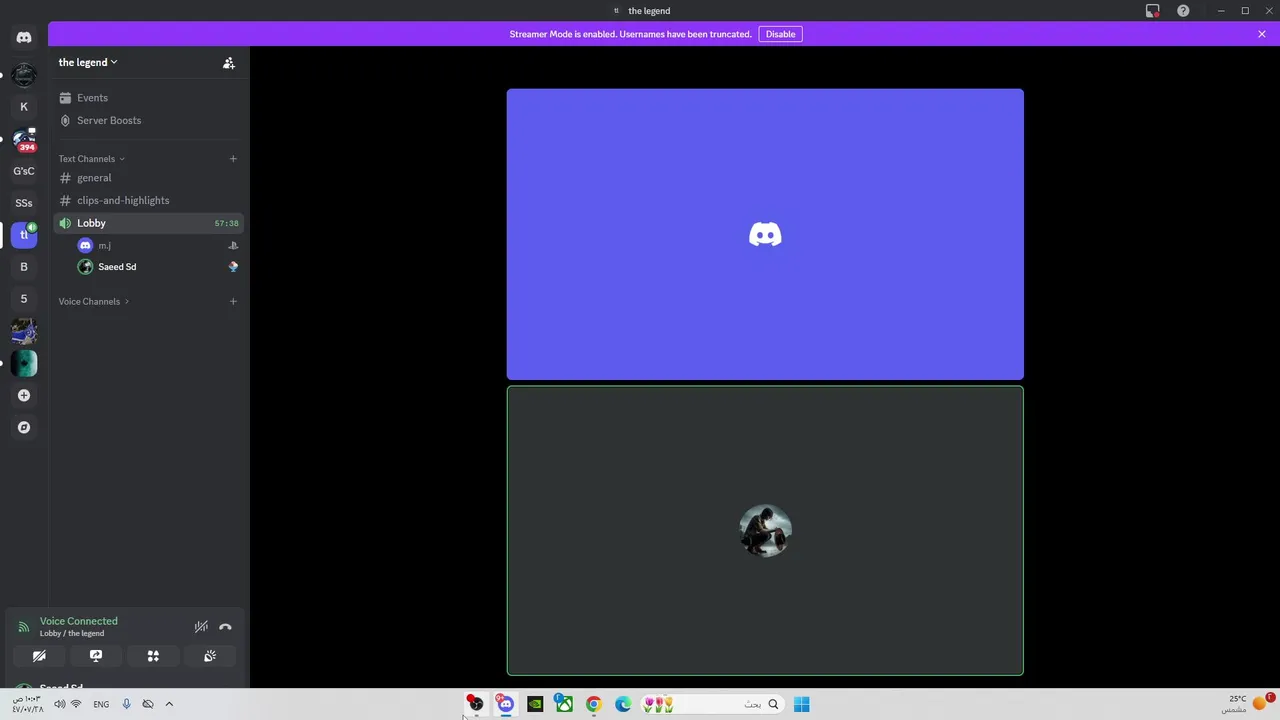Switch to the 5 server
Image resolution: width=1280 pixels, height=720 pixels.
(24, 299)
